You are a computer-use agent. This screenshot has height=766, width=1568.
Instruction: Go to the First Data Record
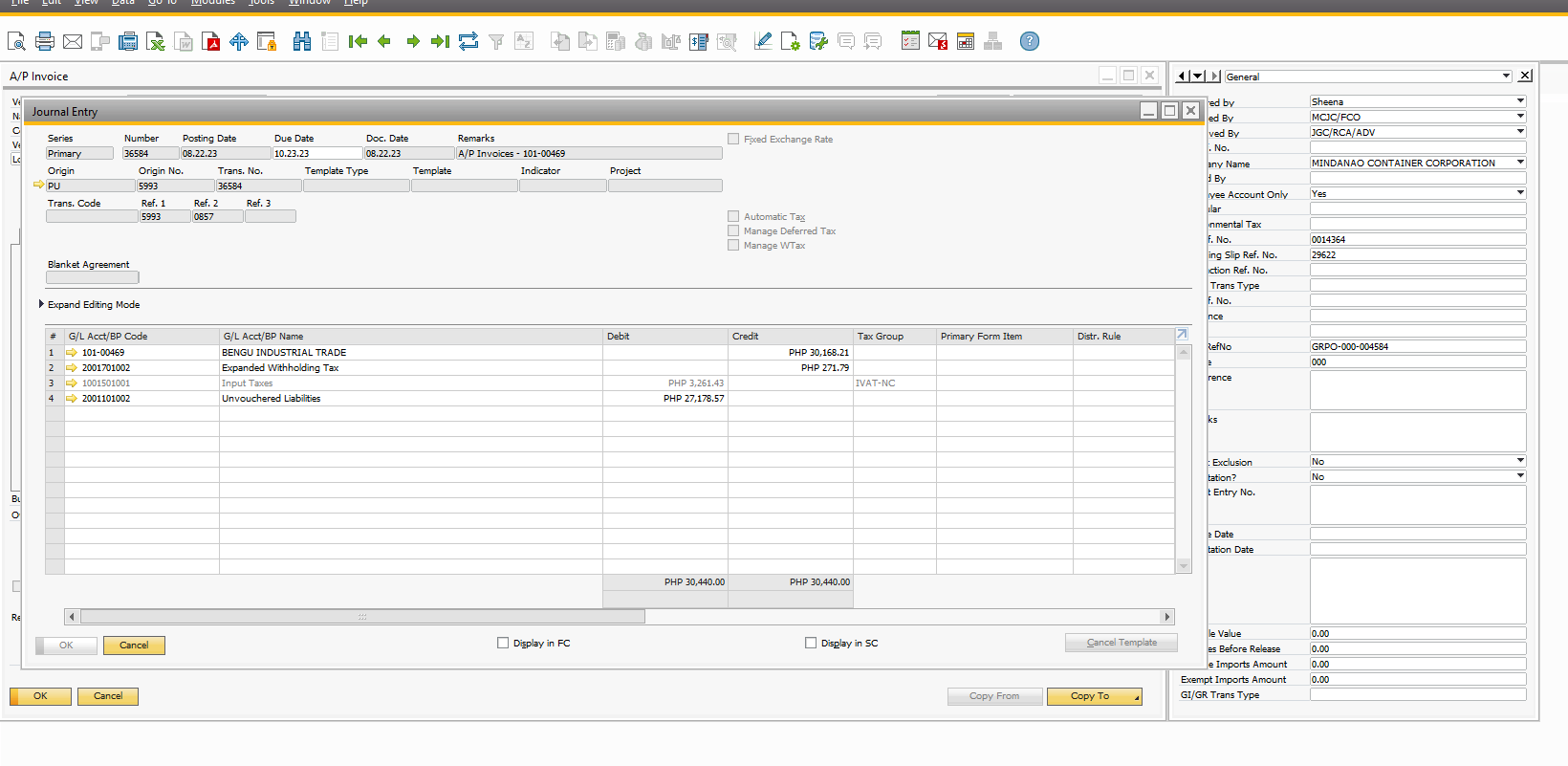(358, 41)
